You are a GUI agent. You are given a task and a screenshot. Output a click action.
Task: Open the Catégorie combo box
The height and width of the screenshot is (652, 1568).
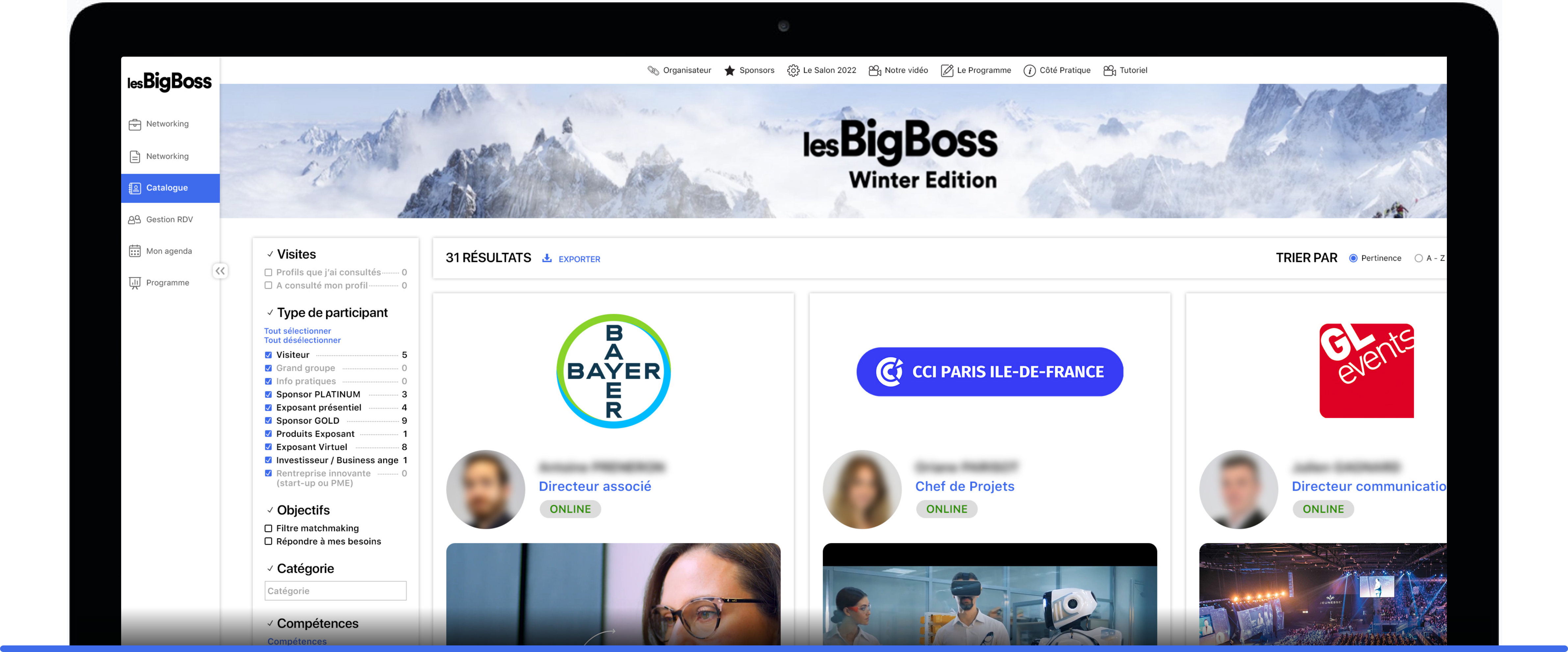(335, 591)
